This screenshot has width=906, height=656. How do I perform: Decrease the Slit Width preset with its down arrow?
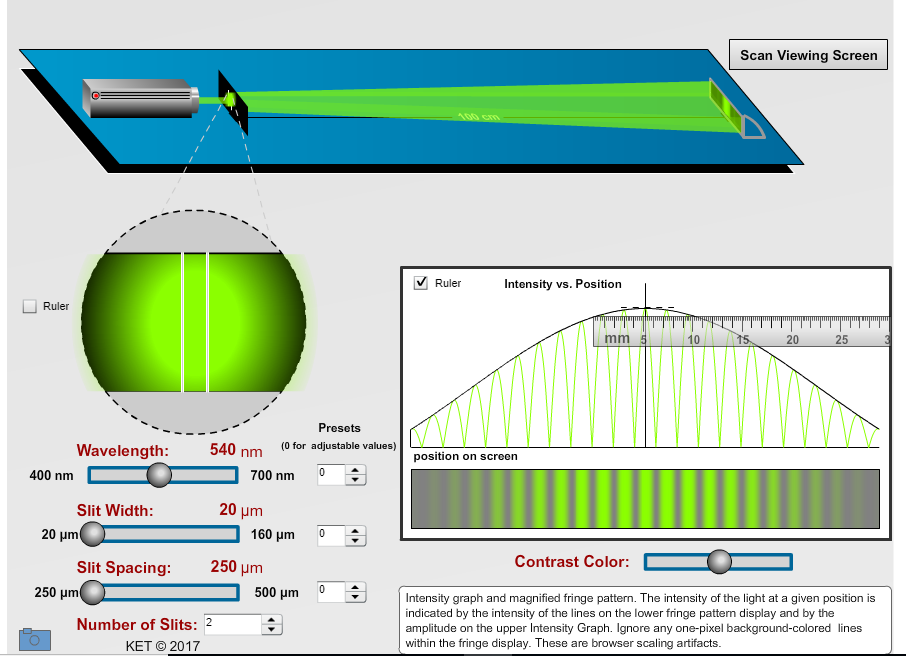coord(354,539)
